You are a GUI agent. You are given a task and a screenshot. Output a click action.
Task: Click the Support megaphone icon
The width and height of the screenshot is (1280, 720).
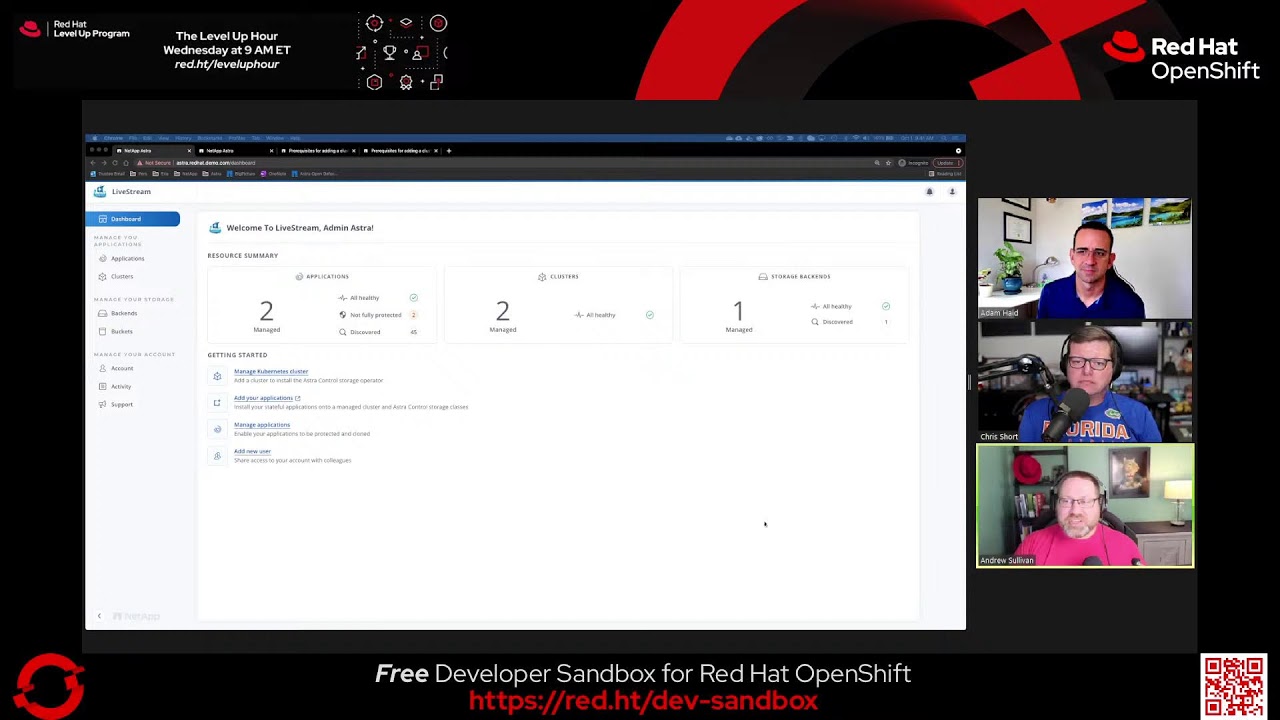[x=102, y=404]
